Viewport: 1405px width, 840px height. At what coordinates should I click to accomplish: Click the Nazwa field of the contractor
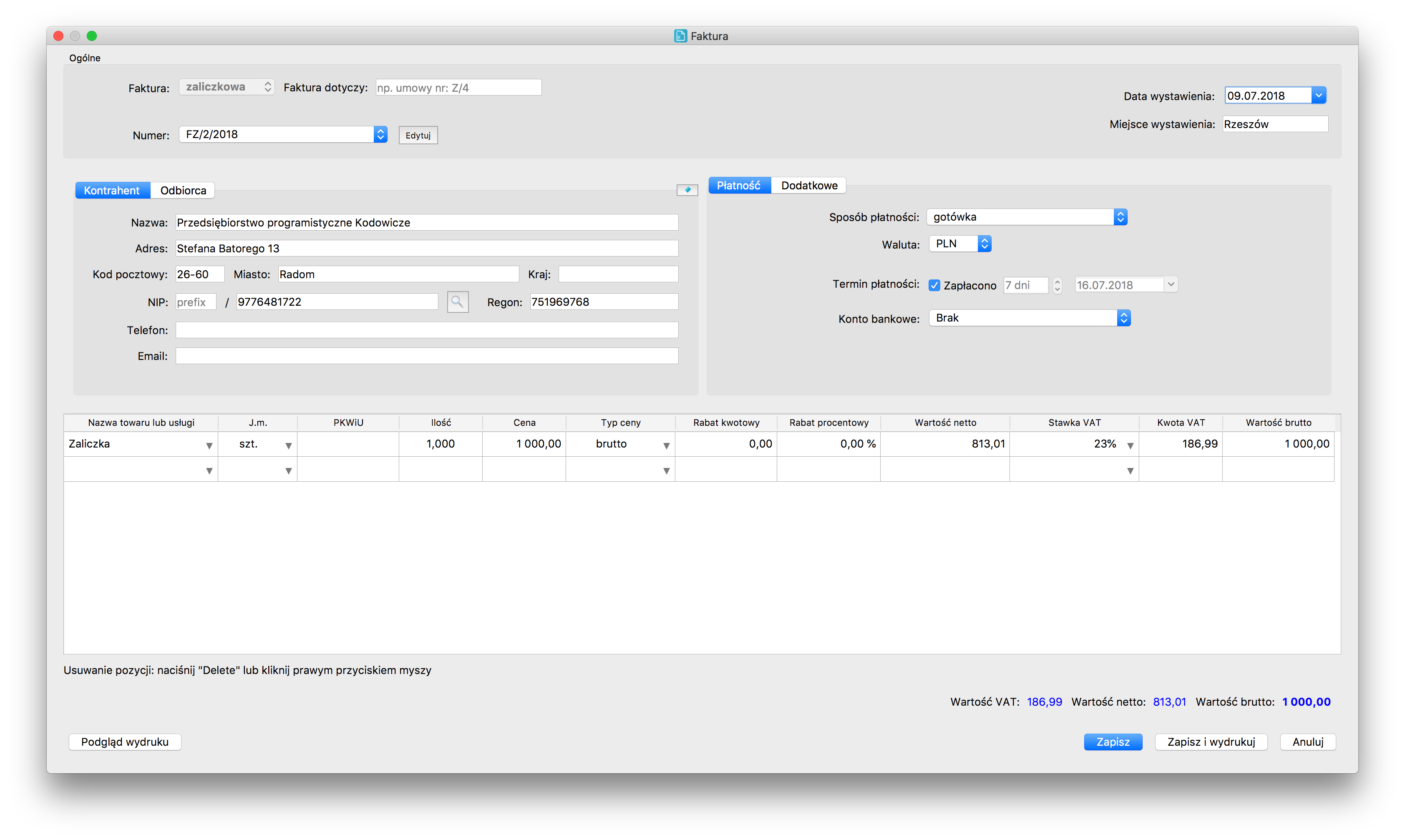tap(427, 222)
